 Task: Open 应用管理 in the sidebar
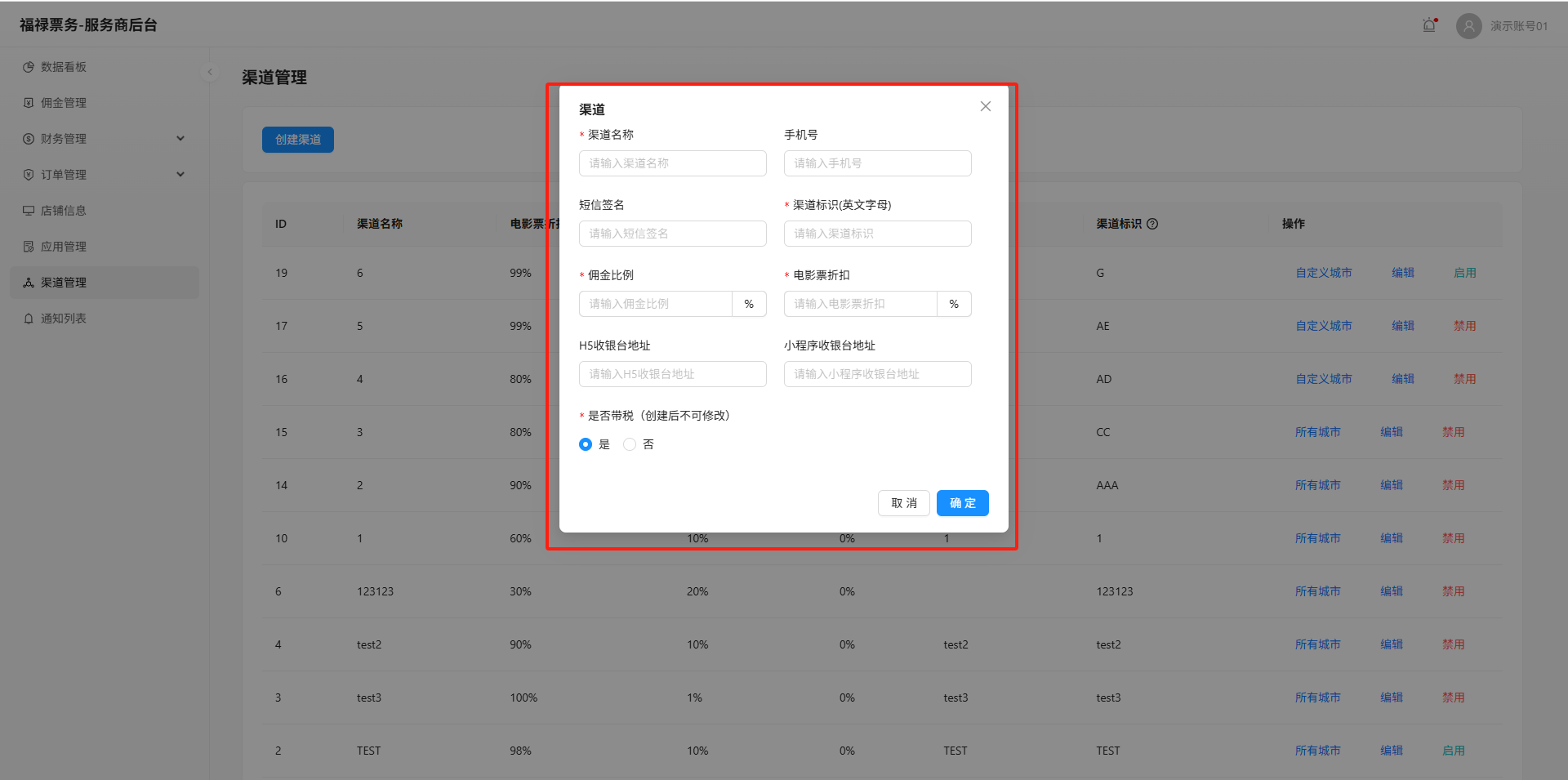pyautogui.click(x=64, y=247)
